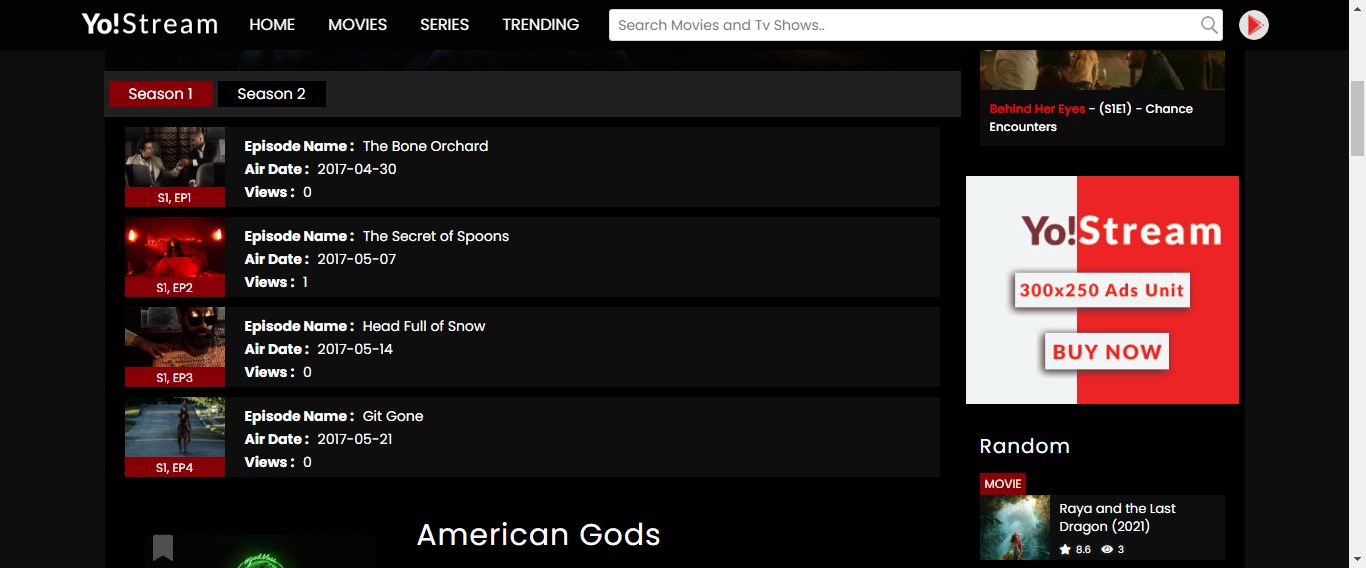Click air date 2017-05-14

click(x=355, y=349)
